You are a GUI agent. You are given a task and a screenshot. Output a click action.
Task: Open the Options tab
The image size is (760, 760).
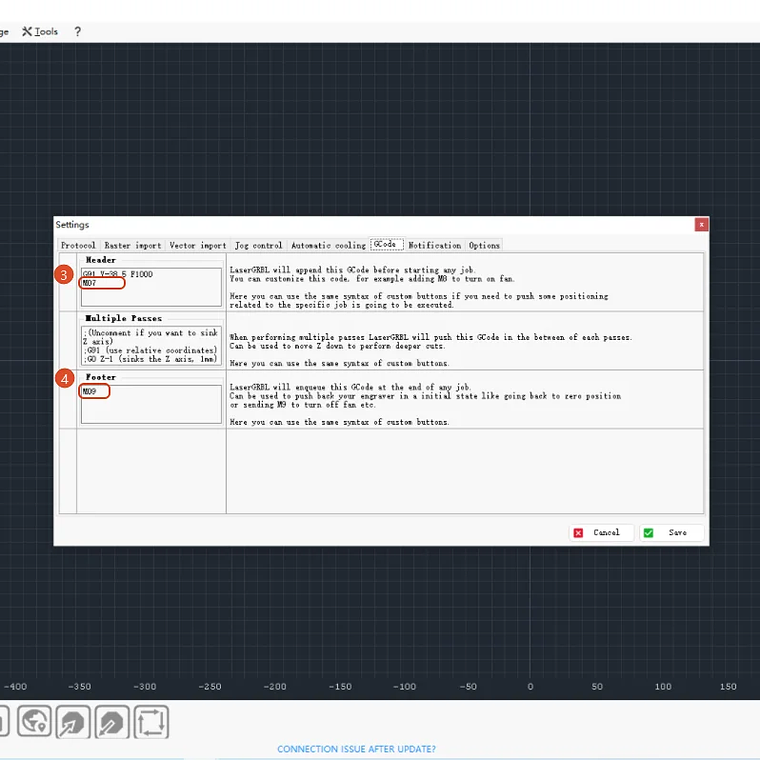click(x=484, y=245)
